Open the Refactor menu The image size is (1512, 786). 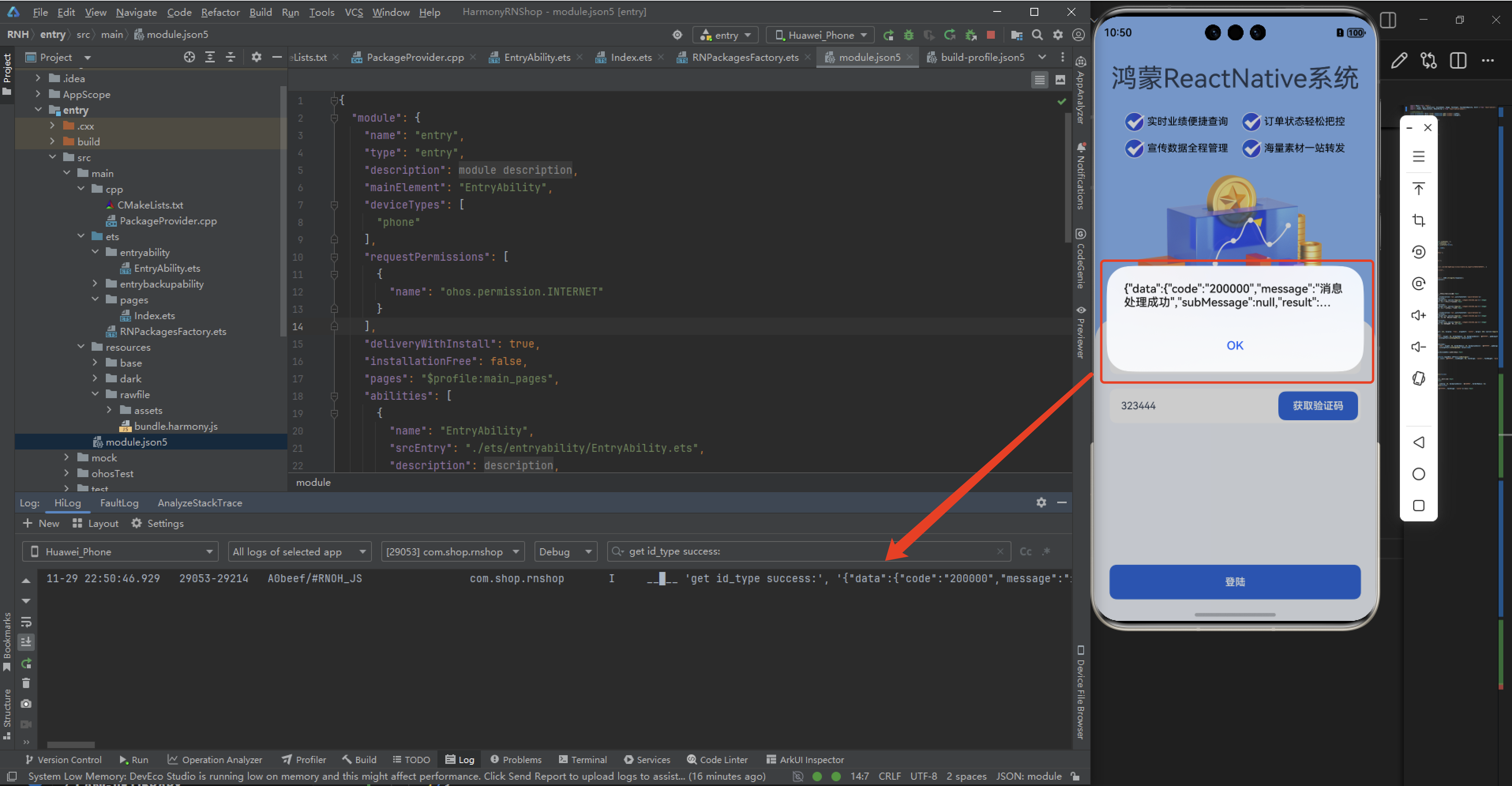220,12
